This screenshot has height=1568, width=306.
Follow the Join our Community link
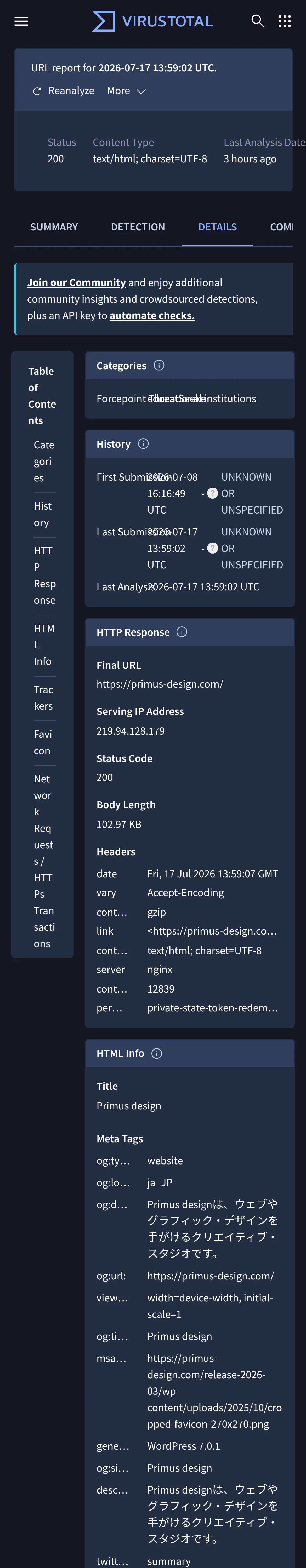76,283
